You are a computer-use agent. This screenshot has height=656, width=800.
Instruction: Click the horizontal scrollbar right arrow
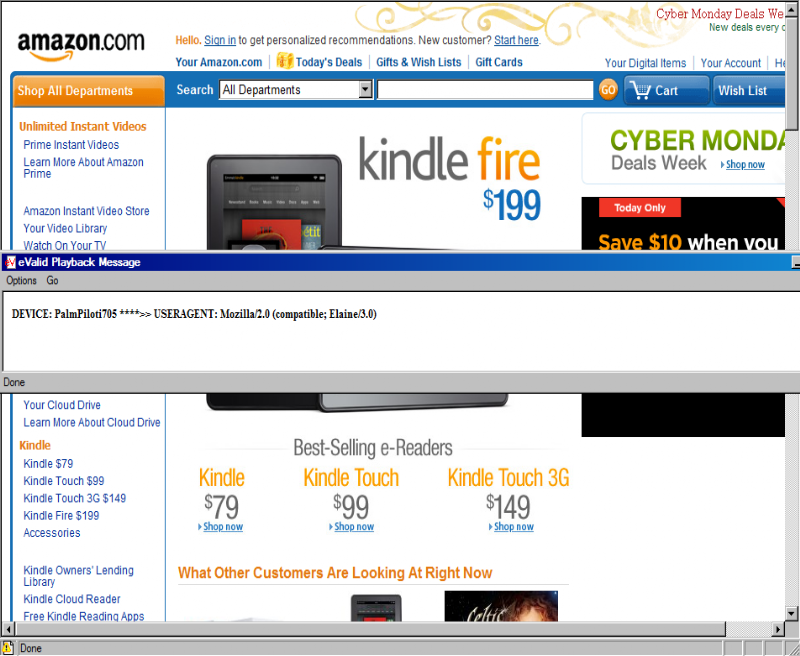[x=778, y=629]
